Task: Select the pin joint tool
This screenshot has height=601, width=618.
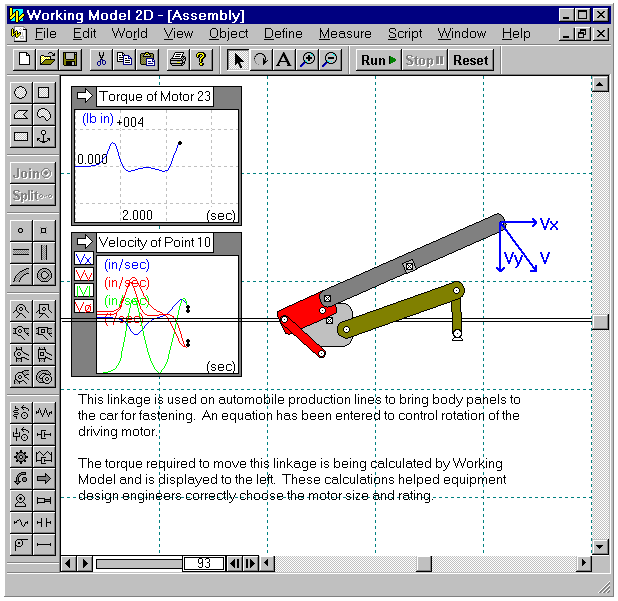Action: point(20,311)
